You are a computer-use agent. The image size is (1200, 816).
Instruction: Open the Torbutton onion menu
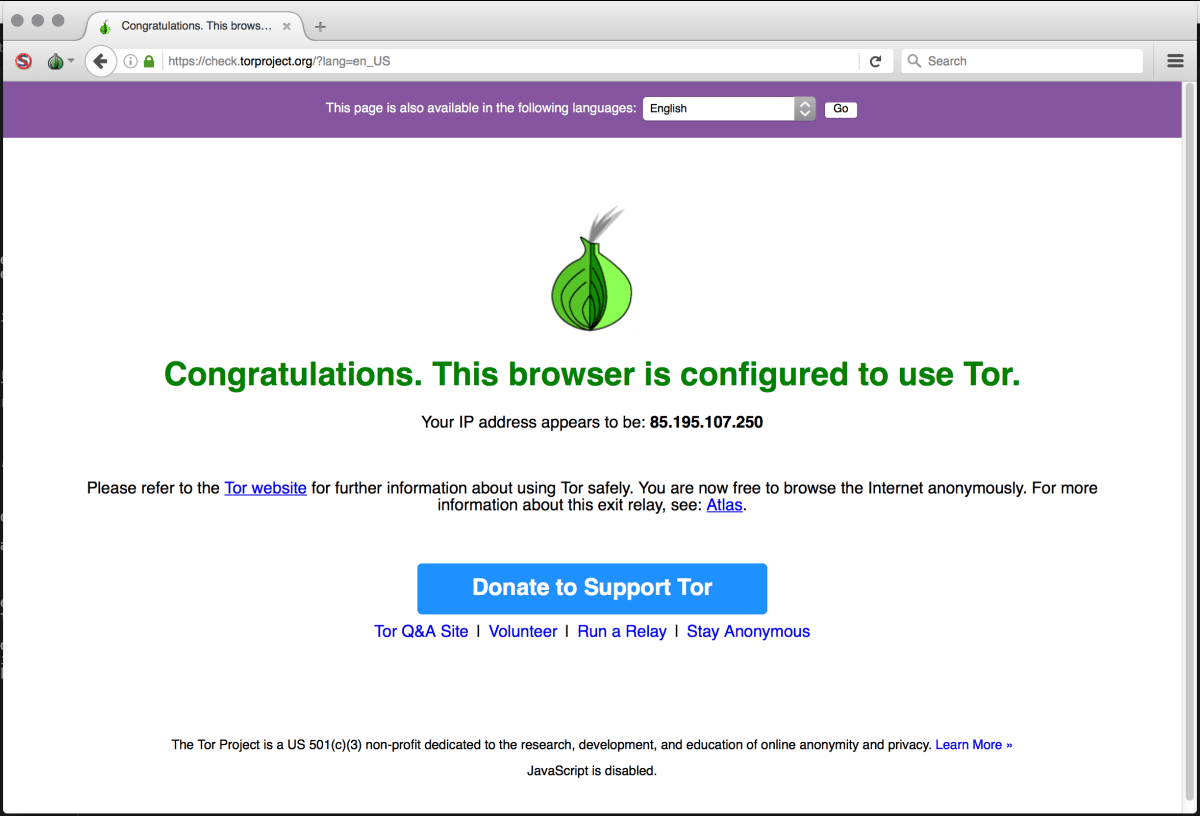click(x=60, y=61)
